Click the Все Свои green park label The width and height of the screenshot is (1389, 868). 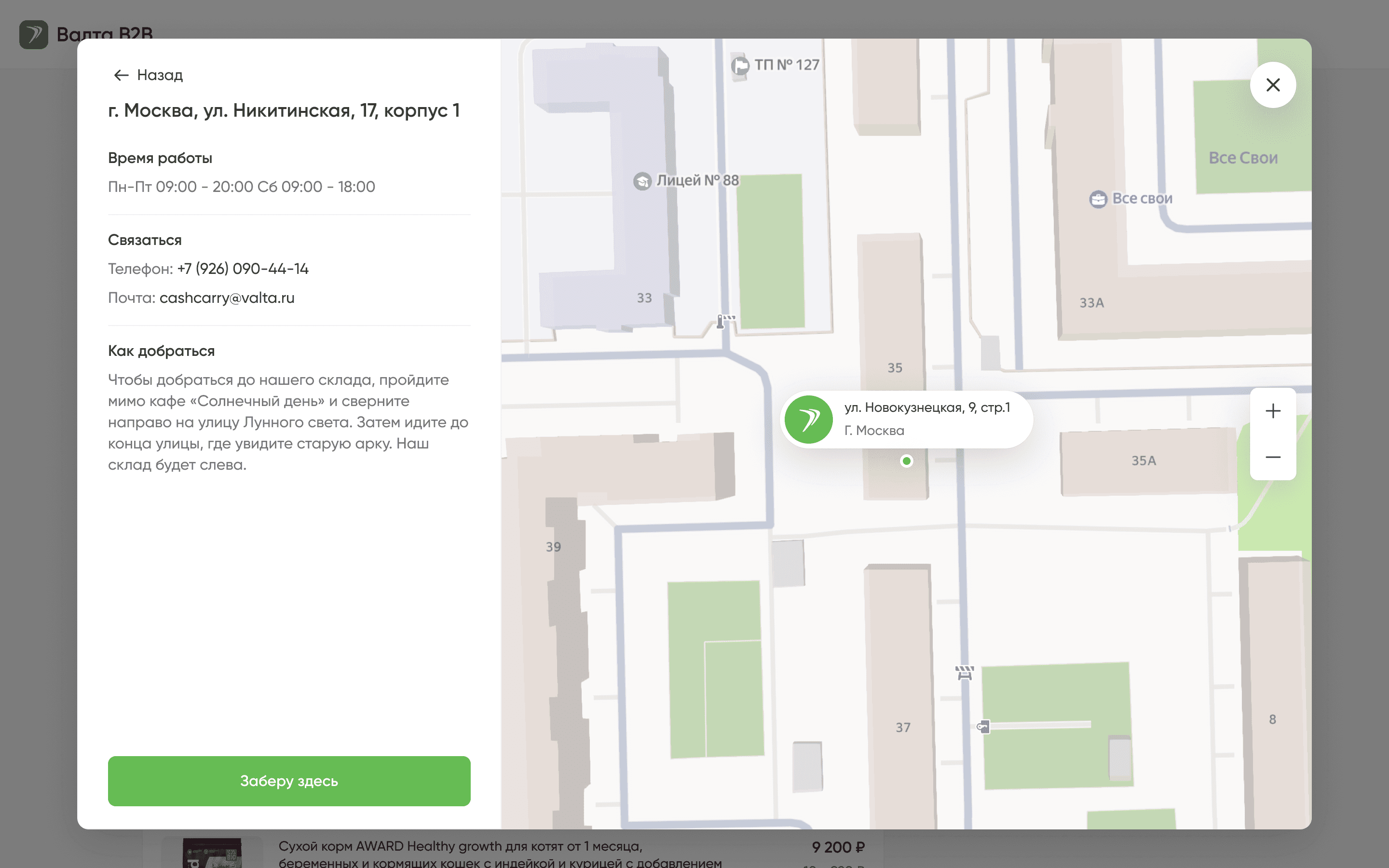point(1243,158)
